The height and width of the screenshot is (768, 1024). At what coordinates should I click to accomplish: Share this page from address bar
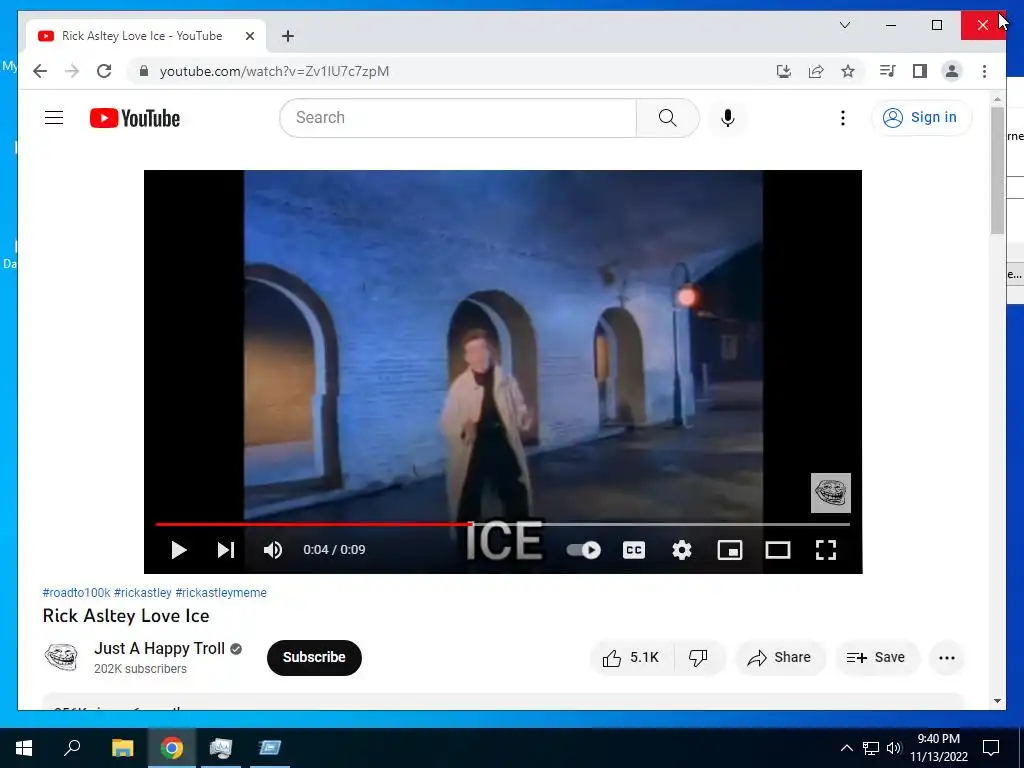pos(816,71)
